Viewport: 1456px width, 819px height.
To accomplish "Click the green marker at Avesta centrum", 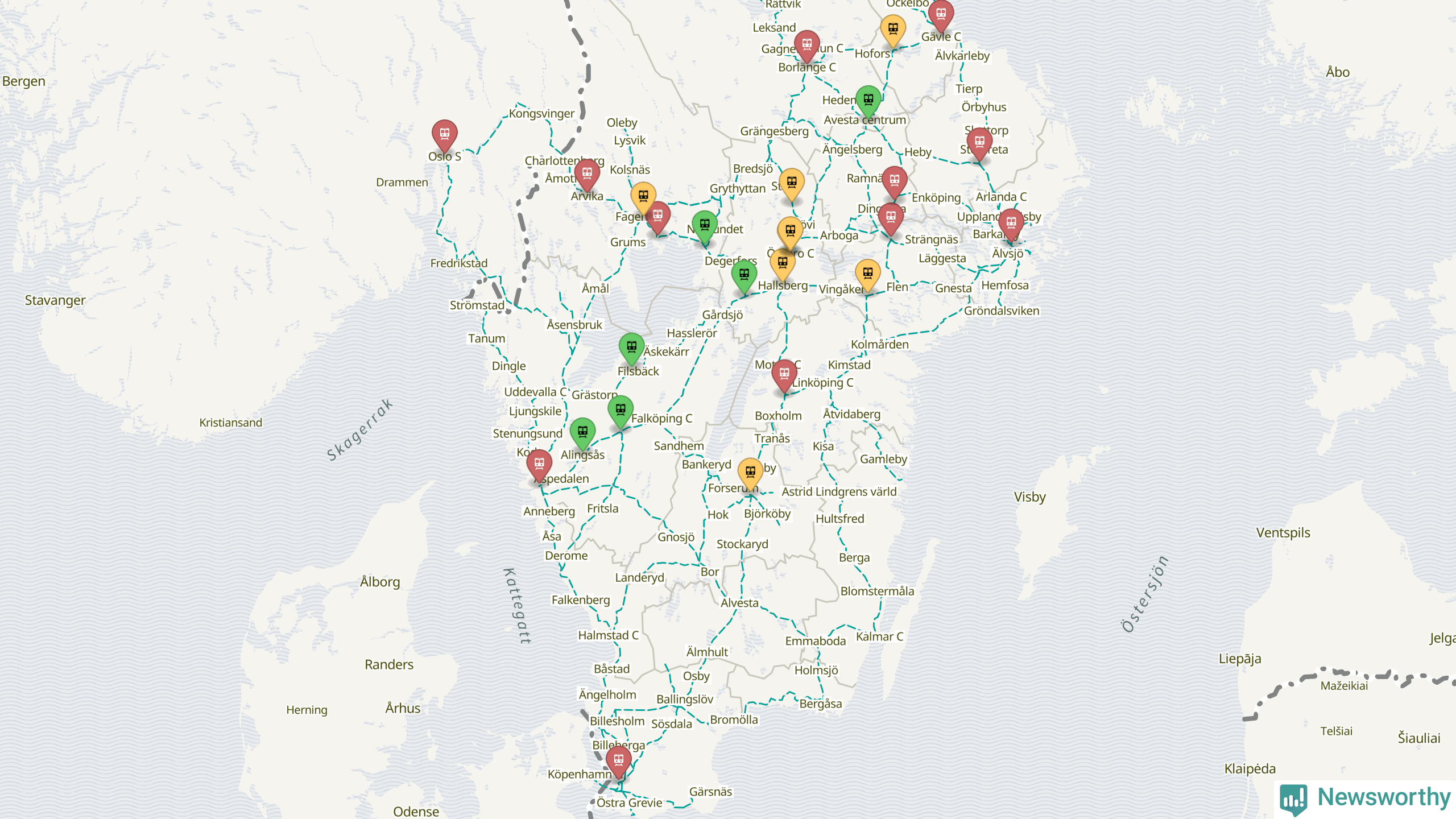I will (x=868, y=101).
